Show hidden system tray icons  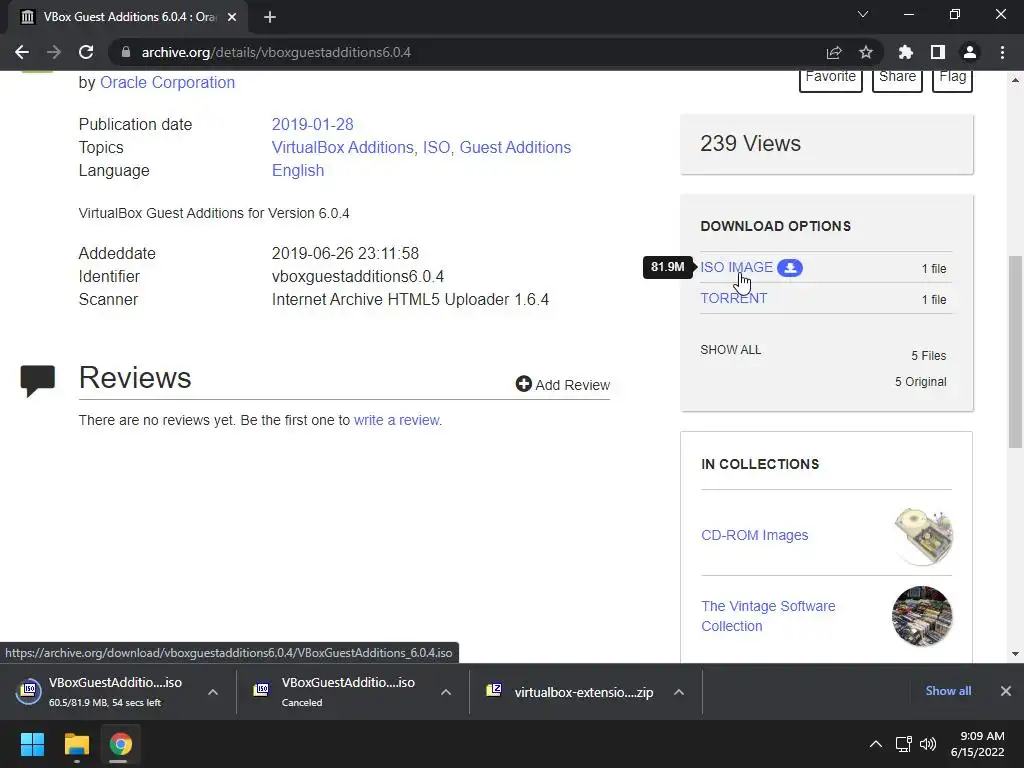[876, 744]
